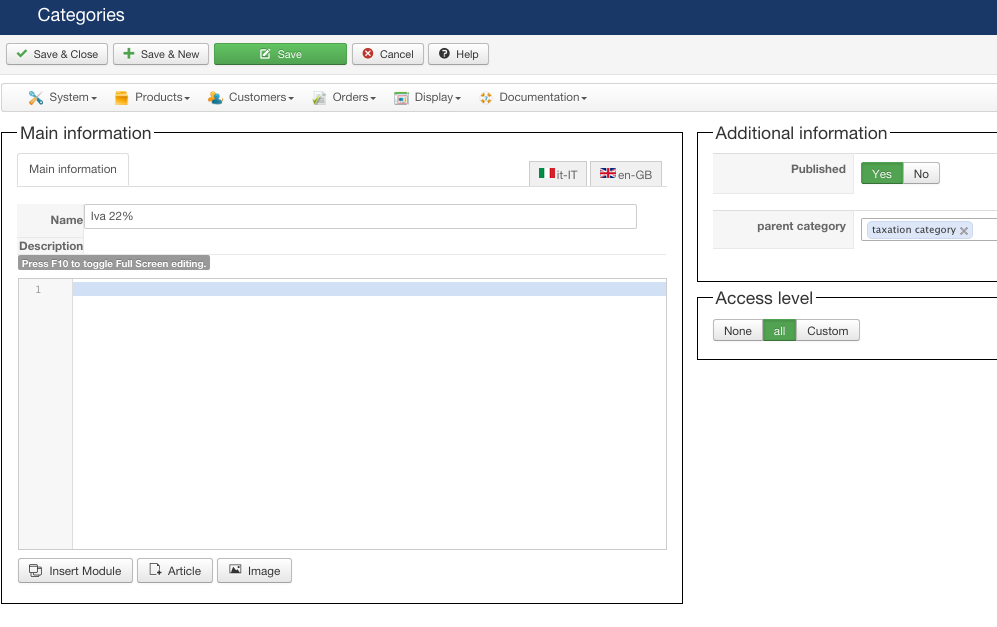Click the Save & New button
The width and height of the screenshot is (997, 627).
pos(162,54)
